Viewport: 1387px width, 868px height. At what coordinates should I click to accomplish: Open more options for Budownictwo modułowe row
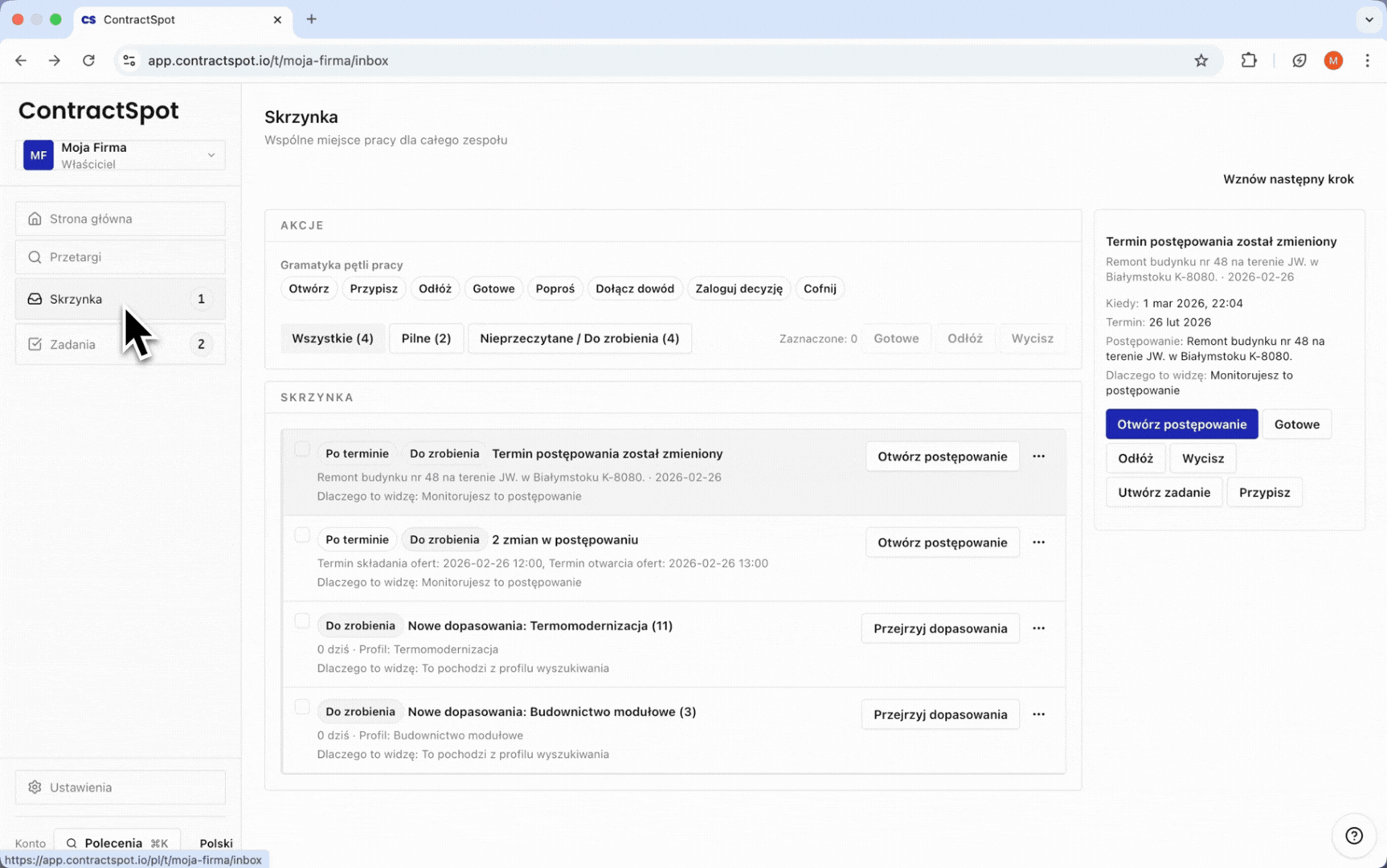[1039, 714]
